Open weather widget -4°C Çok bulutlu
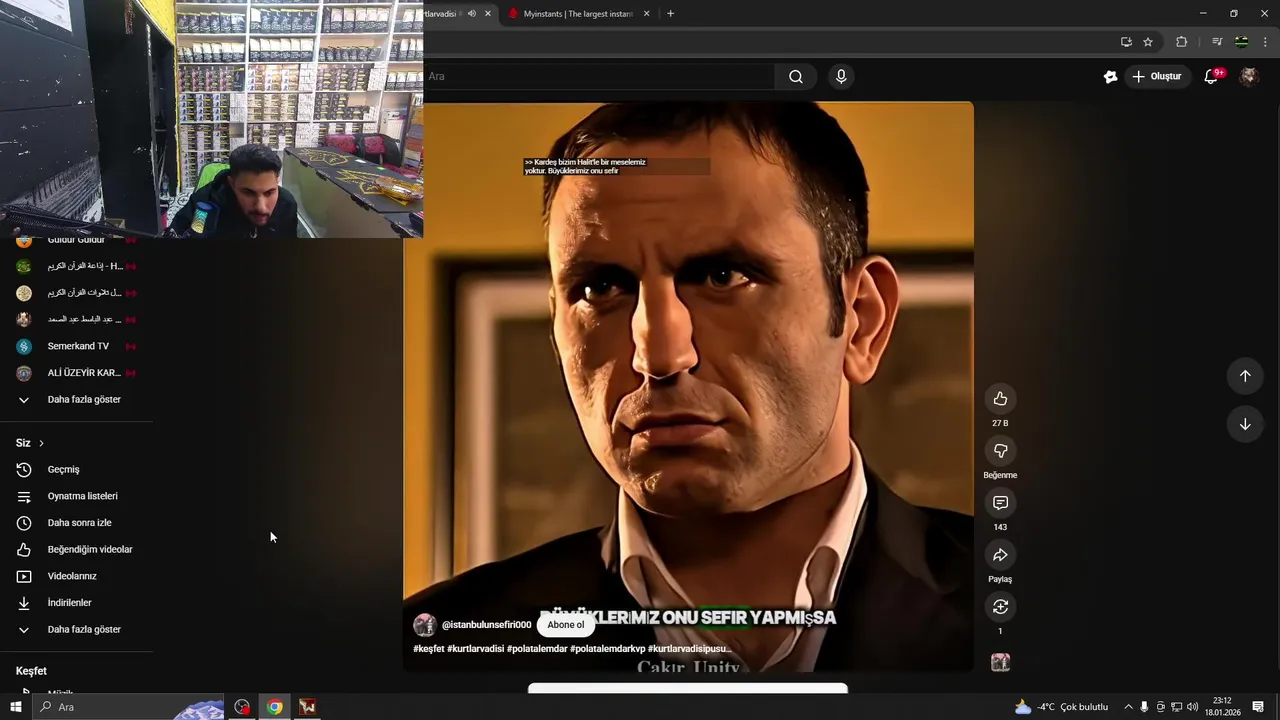This screenshot has width=1280, height=720. [x=1062, y=707]
